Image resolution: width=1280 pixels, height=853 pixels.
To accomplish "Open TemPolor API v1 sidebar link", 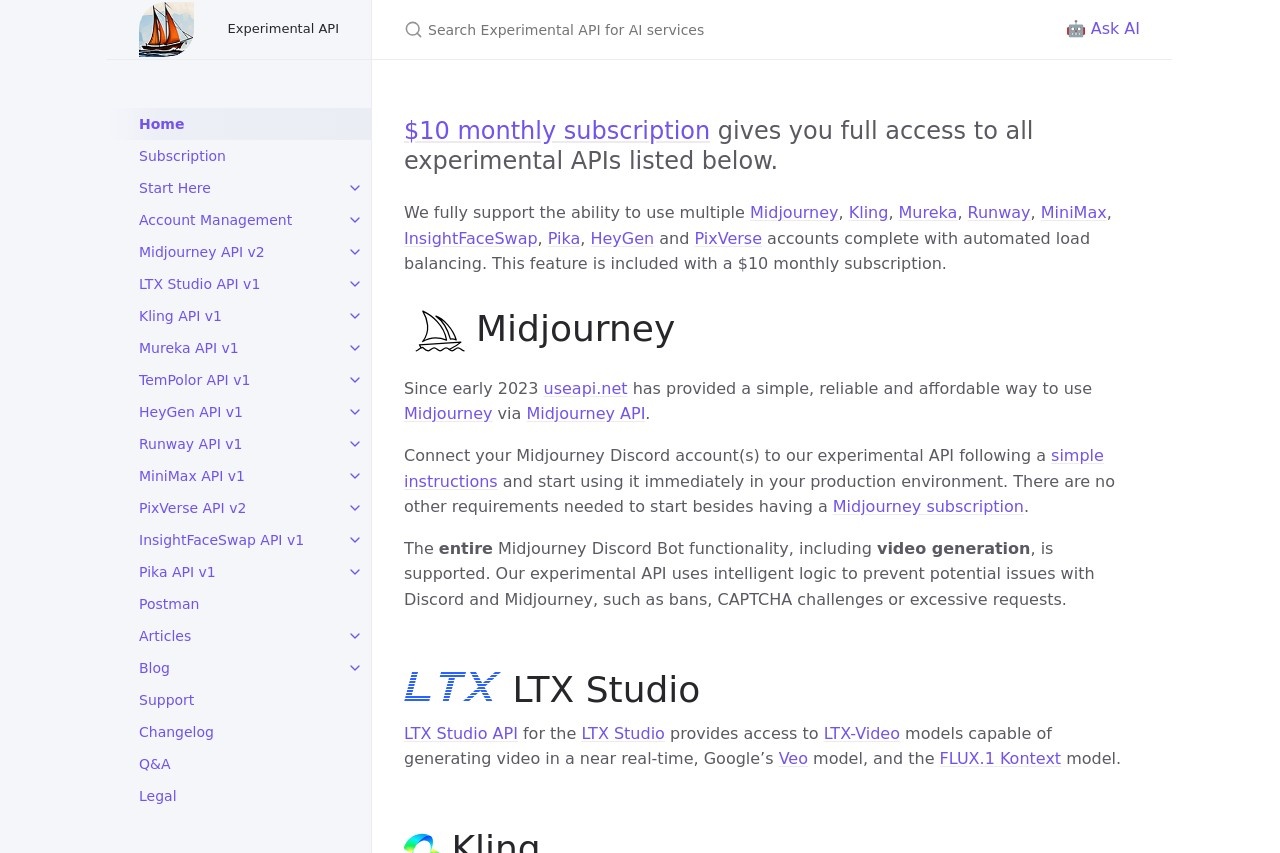I will 194,380.
